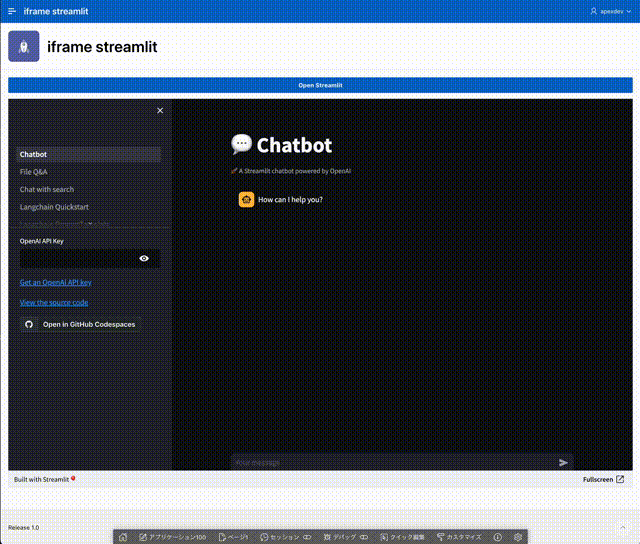Click the Release 1.0 footer text
Viewport: 640px width, 544px height.
(23, 528)
